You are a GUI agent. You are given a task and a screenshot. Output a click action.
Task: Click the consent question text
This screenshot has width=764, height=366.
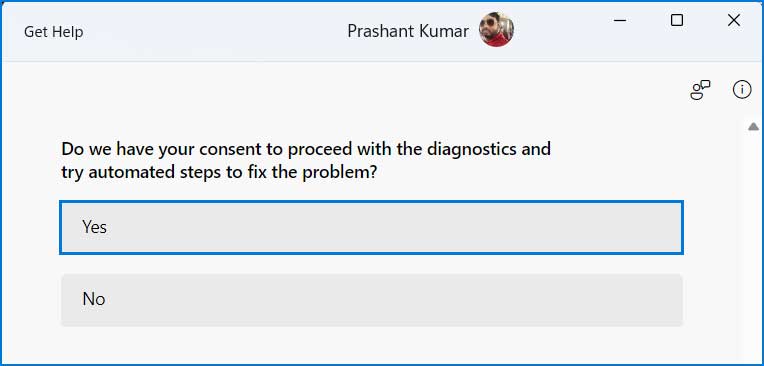(x=306, y=160)
